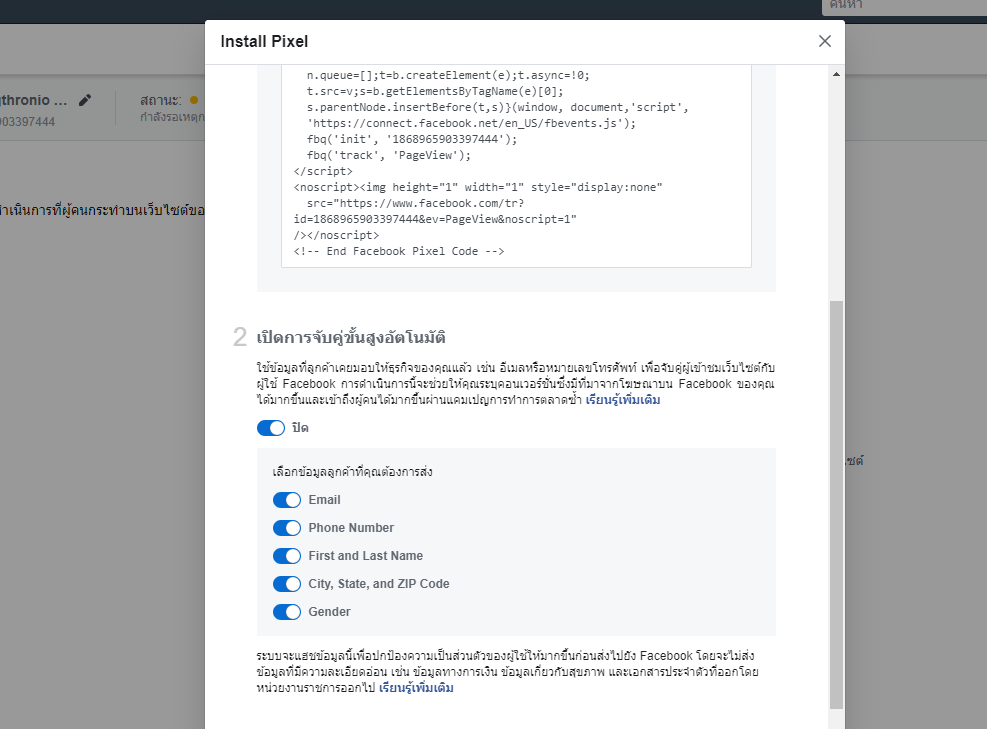Click the fbq('init', '1868965903397444') code line
987x729 pixels.
[x=412, y=139]
